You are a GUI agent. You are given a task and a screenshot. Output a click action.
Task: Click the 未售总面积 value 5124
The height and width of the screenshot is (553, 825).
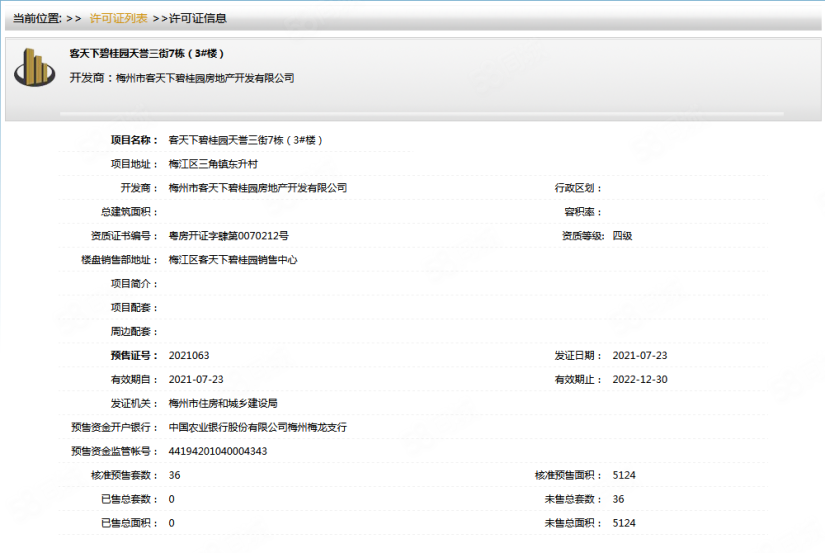click(x=624, y=523)
